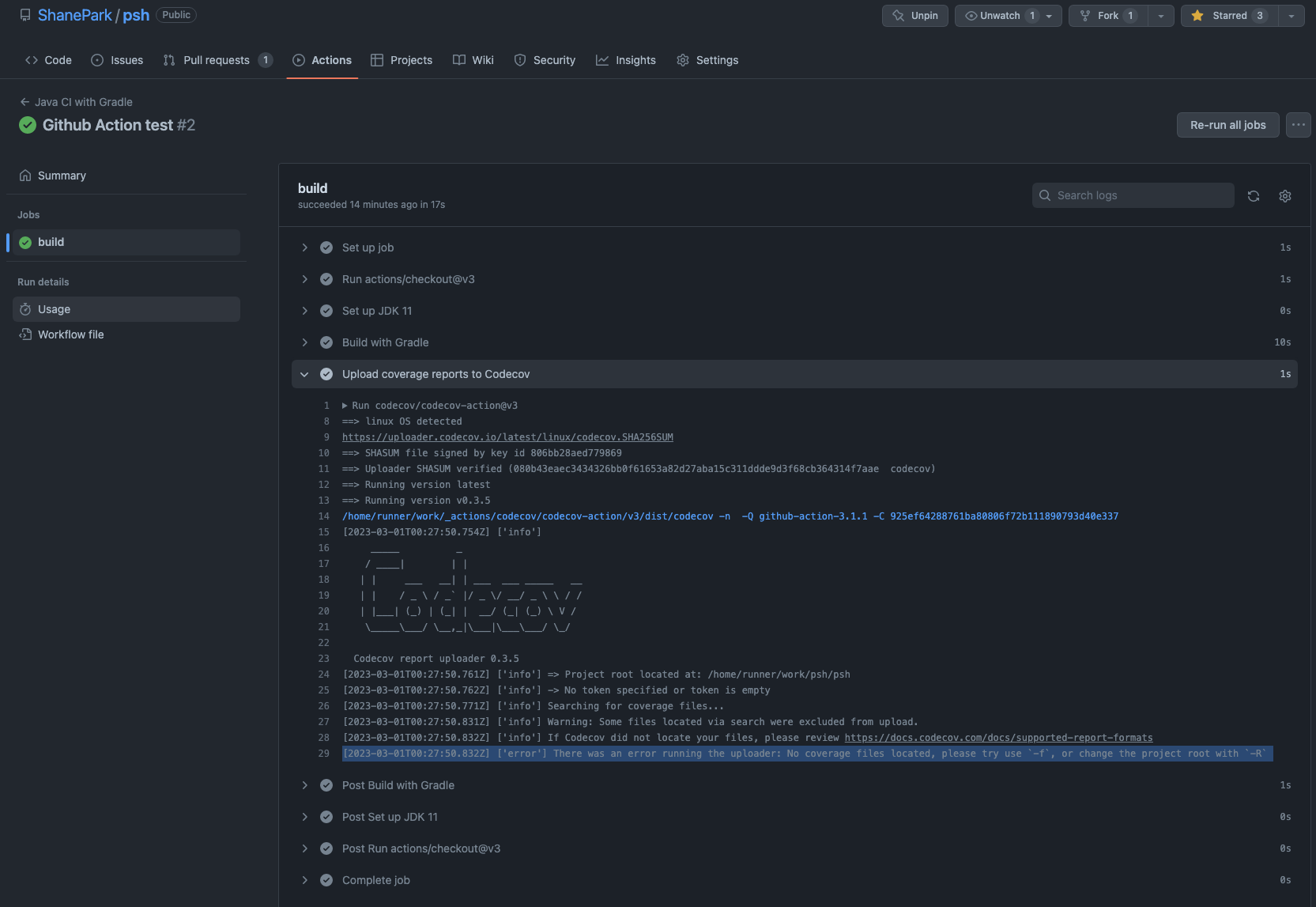Open the Insights tab

click(626, 60)
